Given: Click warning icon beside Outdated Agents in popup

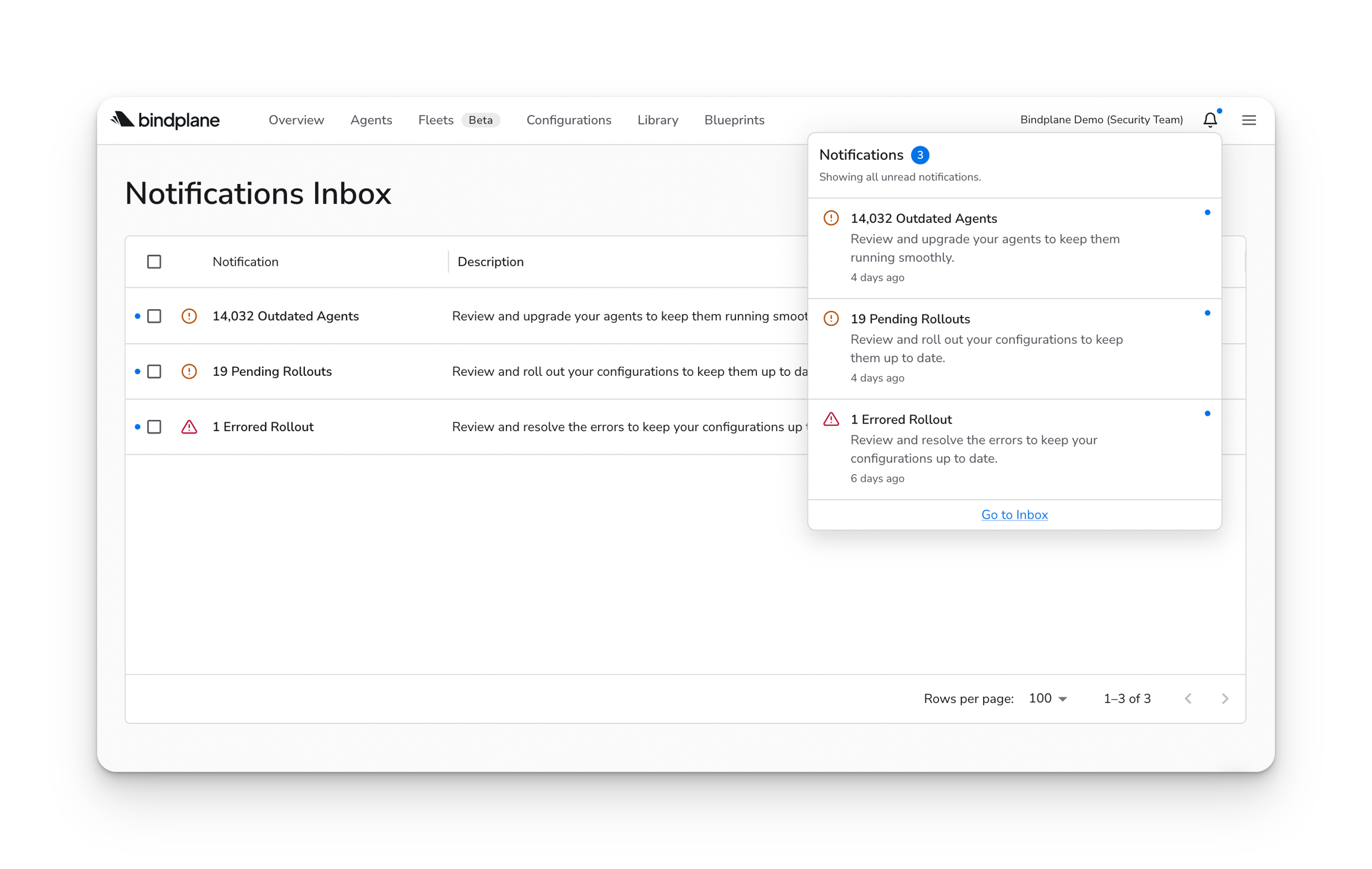Looking at the screenshot, I should [x=831, y=218].
